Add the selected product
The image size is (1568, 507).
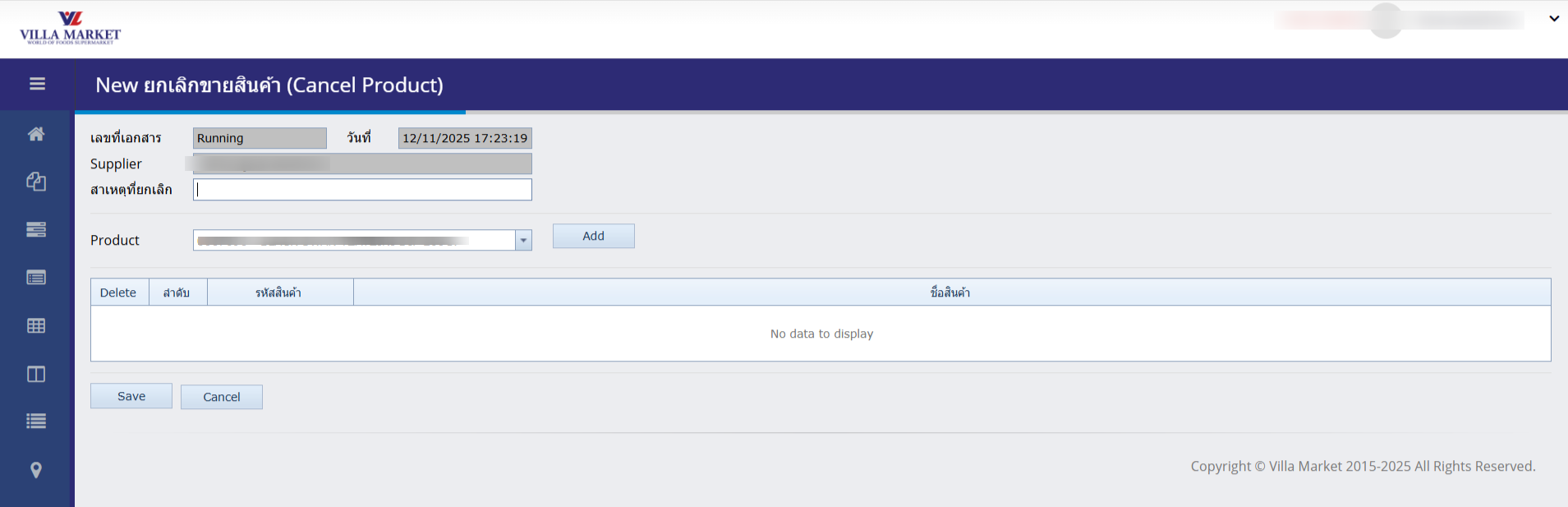594,236
